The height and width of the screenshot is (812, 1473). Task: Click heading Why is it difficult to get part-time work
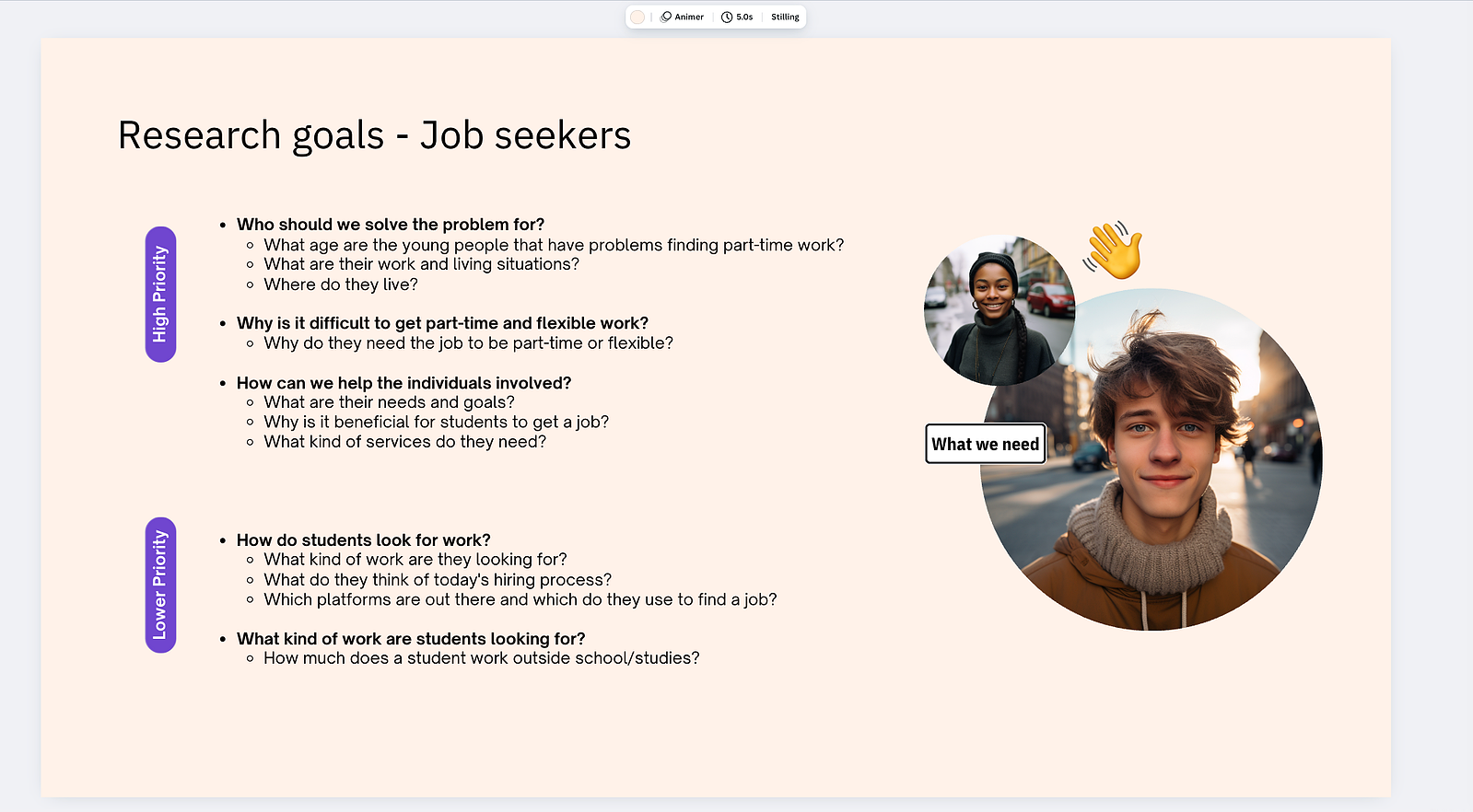pyautogui.click(x=442, y=323)
